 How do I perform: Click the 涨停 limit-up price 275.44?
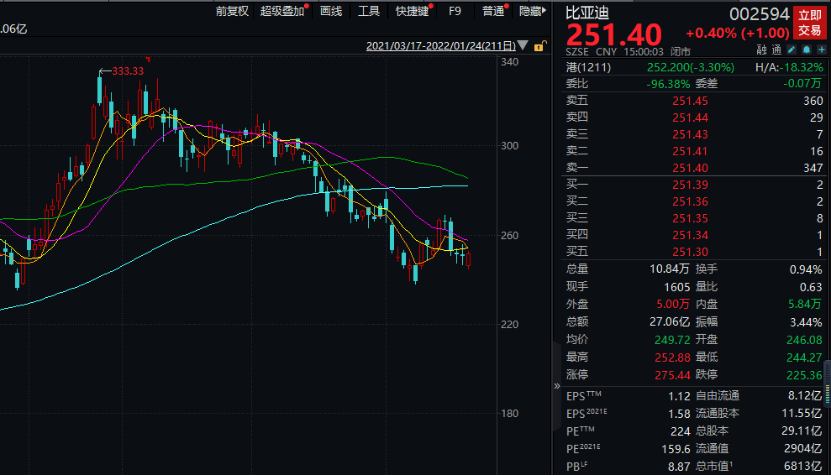(672, 375)
